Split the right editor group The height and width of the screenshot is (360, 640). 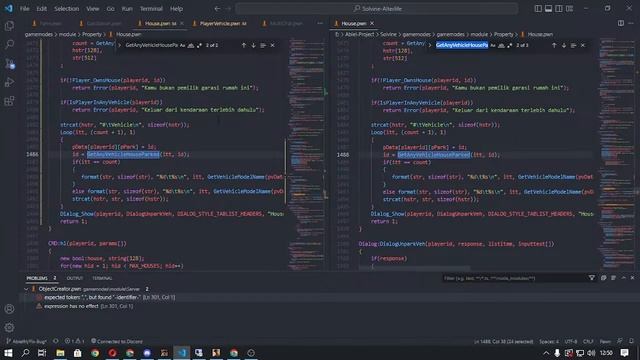pyautogui.click(x=620, y=23)
